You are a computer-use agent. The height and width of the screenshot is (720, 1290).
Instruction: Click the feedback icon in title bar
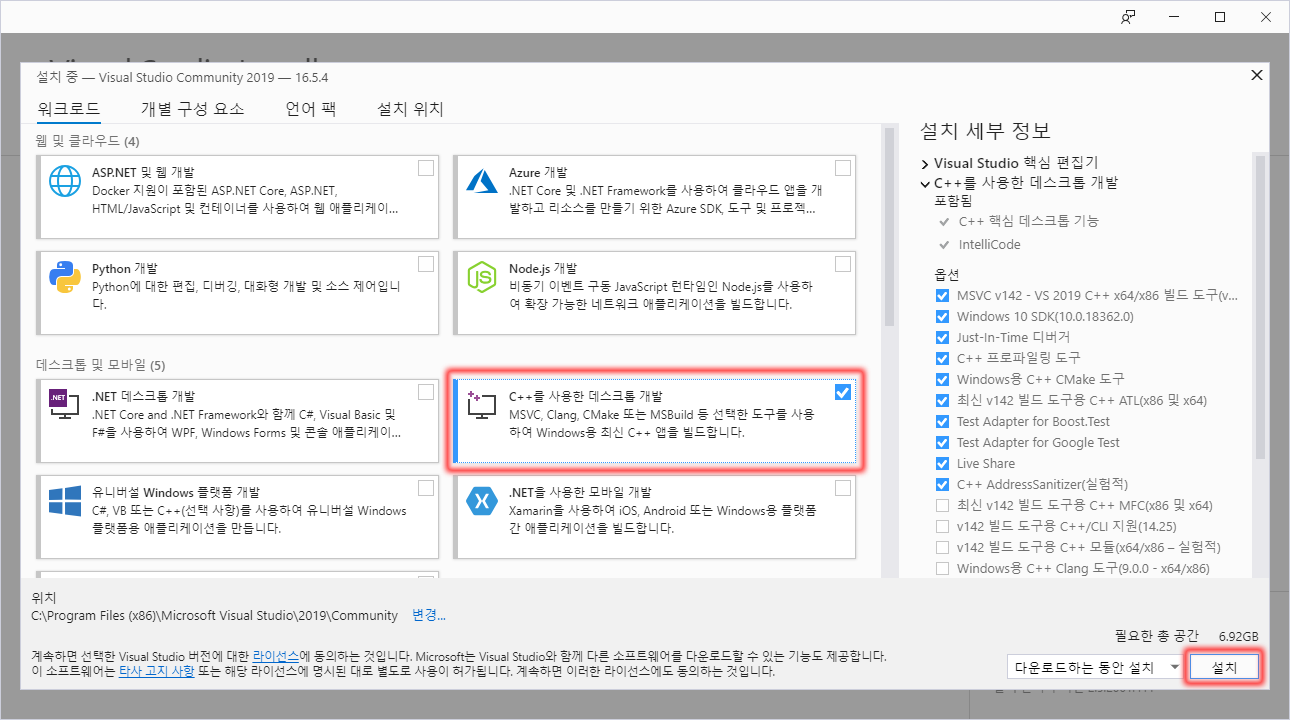[x=1128, y=17]
